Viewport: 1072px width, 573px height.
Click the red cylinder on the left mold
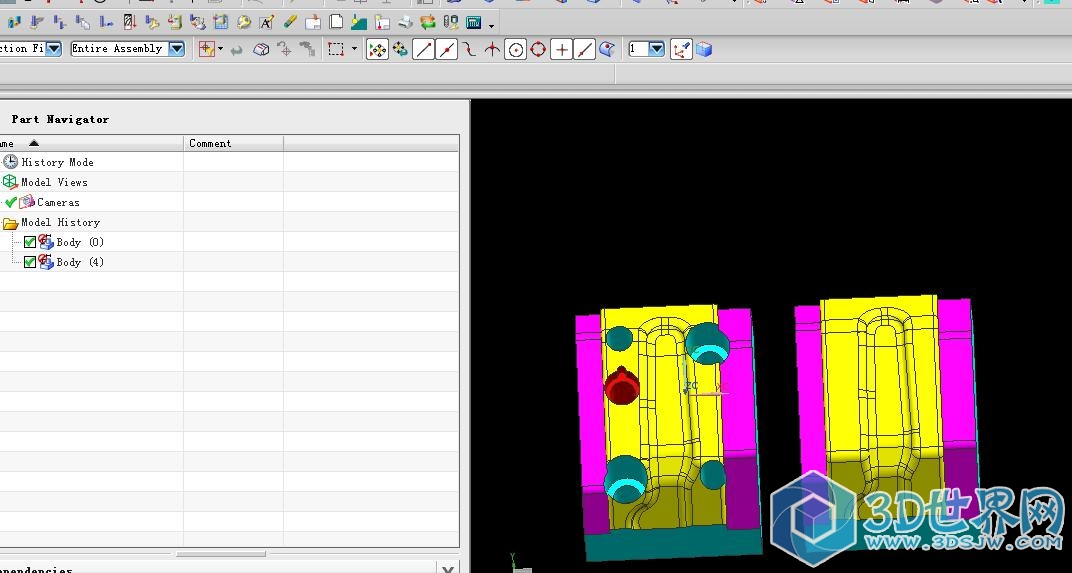click(621, 387)
